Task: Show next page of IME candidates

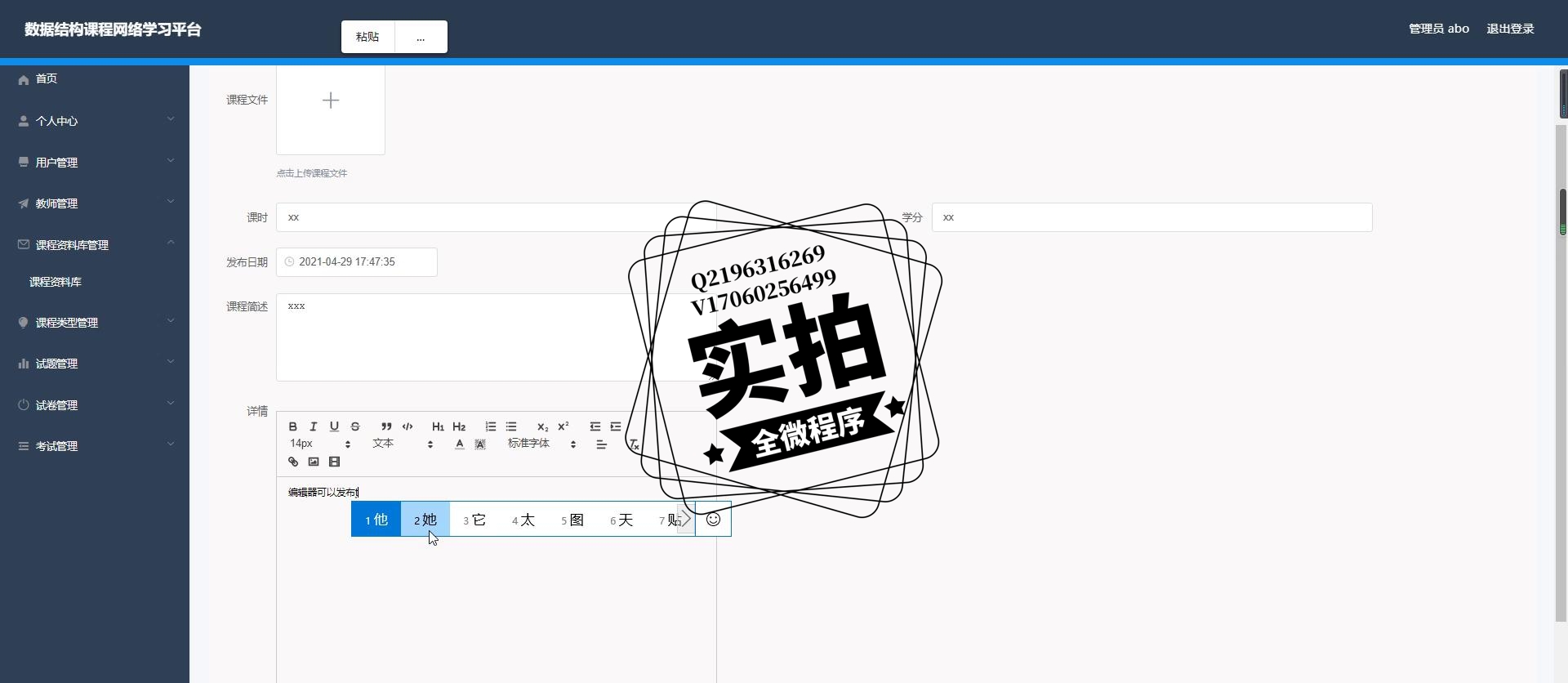Action: pyautogui.click(x=686, y=520)
